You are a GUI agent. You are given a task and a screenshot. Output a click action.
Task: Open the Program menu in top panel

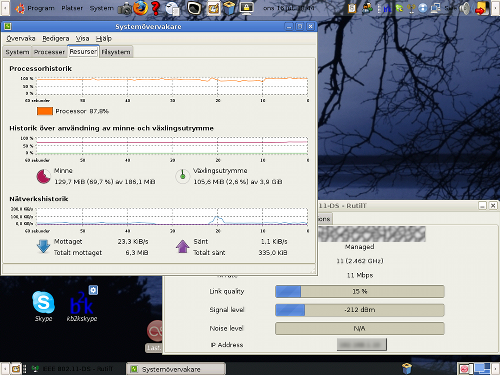tap(35, 8)
